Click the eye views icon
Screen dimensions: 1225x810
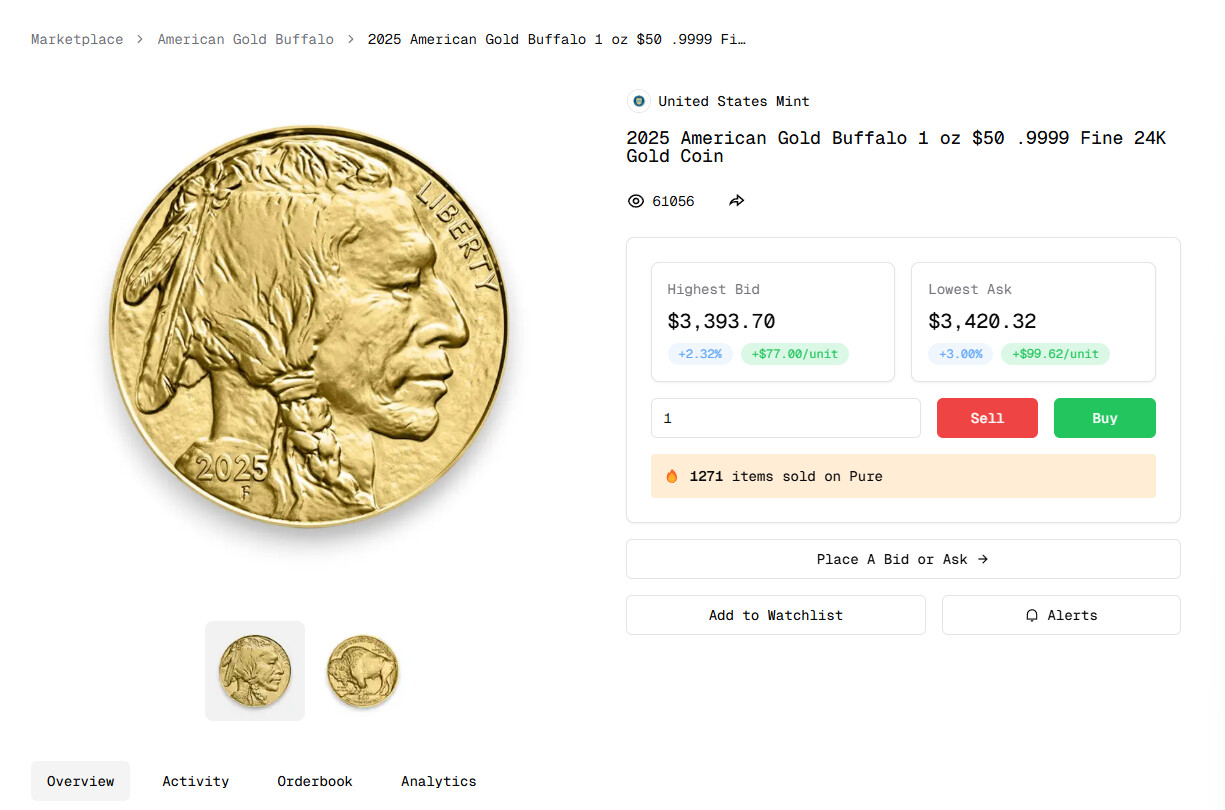tap(635, 201)
